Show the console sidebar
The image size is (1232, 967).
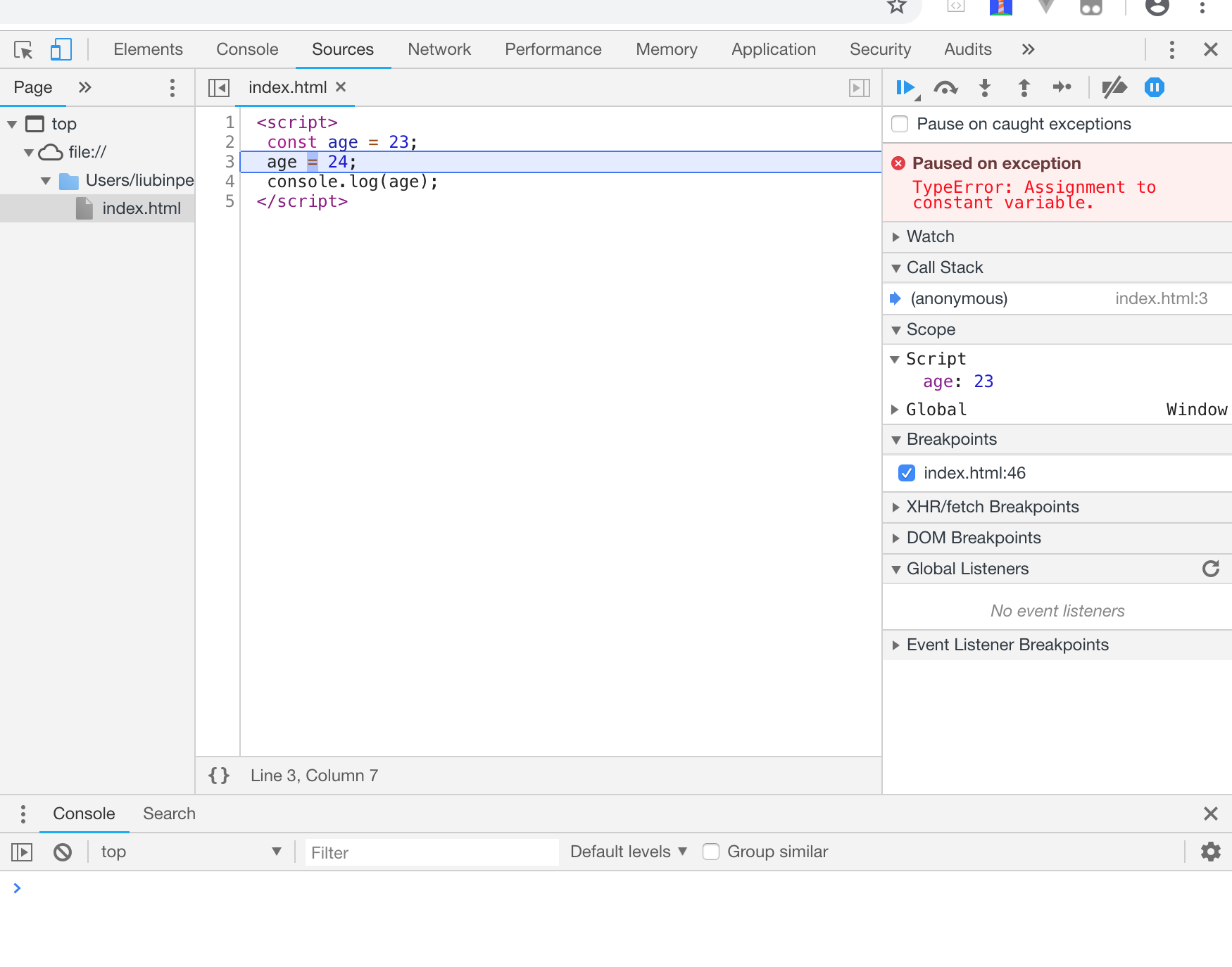pos(22,852)
